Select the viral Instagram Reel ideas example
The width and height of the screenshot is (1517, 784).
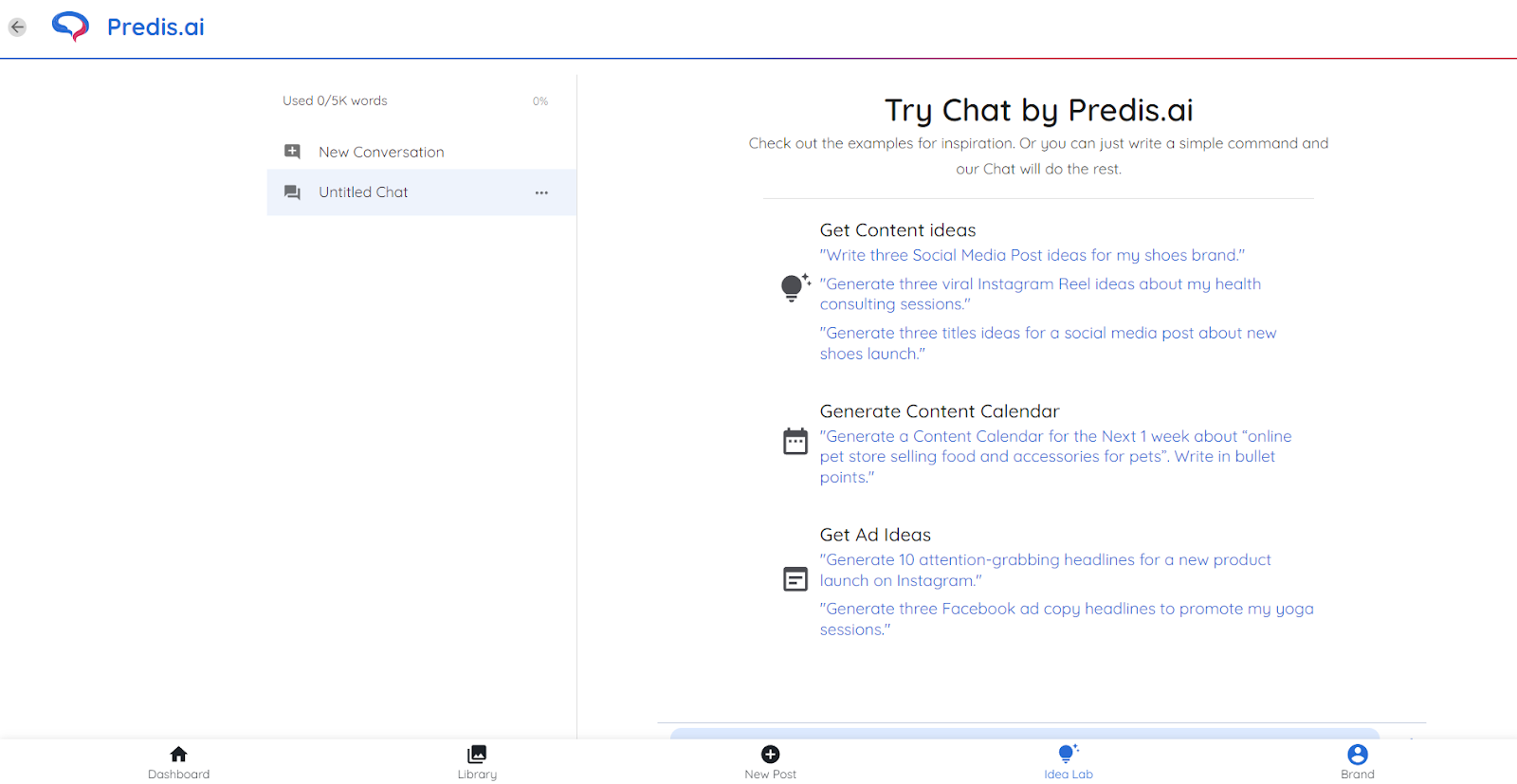tap(1040, 294)
